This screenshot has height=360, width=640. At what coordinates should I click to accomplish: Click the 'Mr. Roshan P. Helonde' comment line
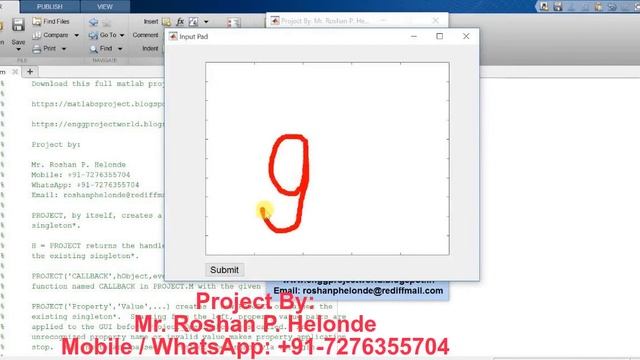[x=79, y=165]
